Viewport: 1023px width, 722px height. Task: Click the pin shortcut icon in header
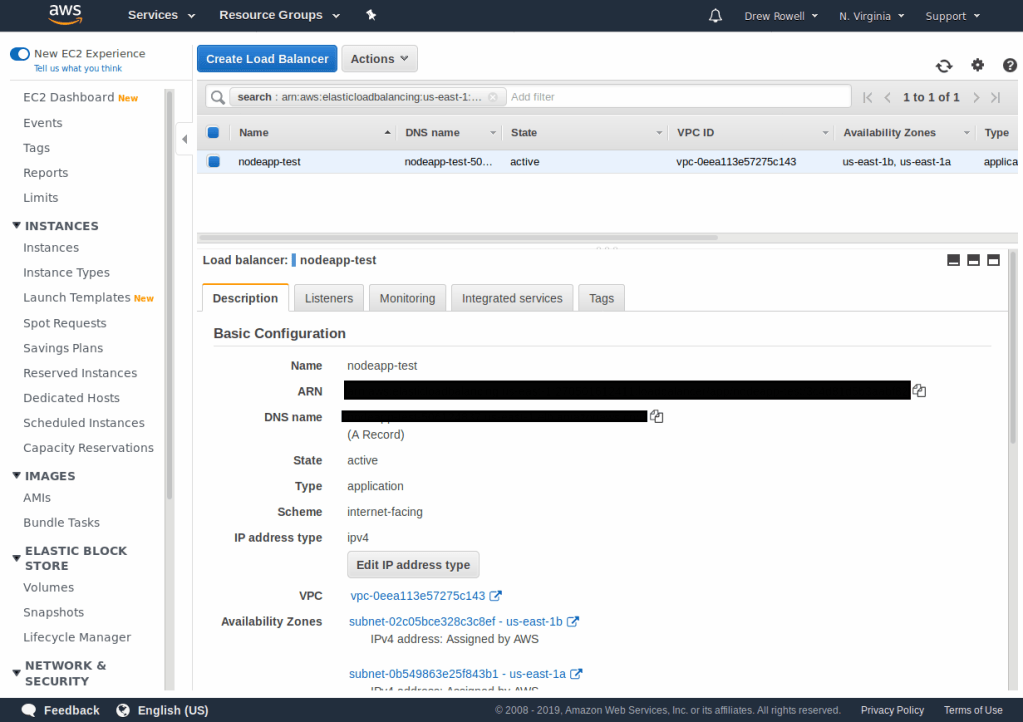pos(371,16)
